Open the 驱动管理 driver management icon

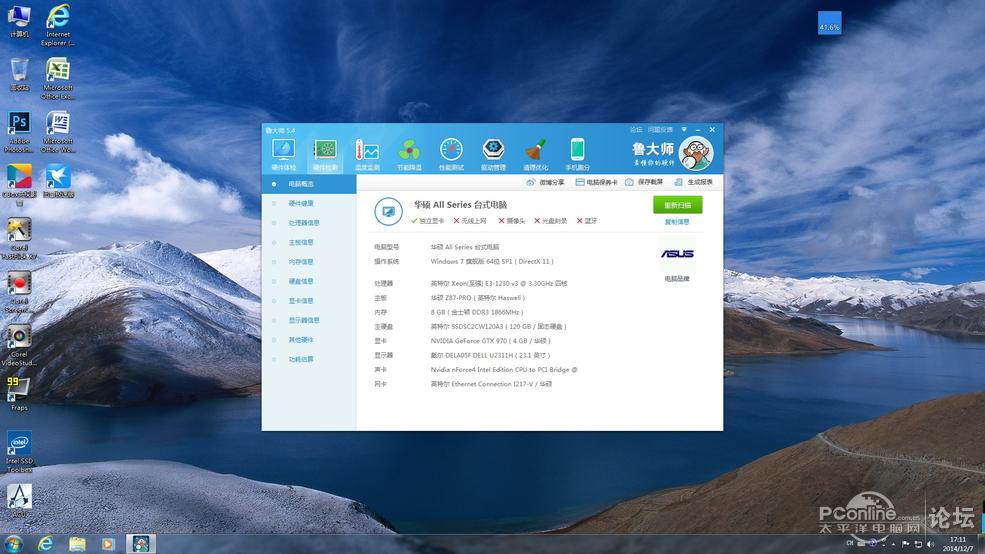[x=493, y=155]
